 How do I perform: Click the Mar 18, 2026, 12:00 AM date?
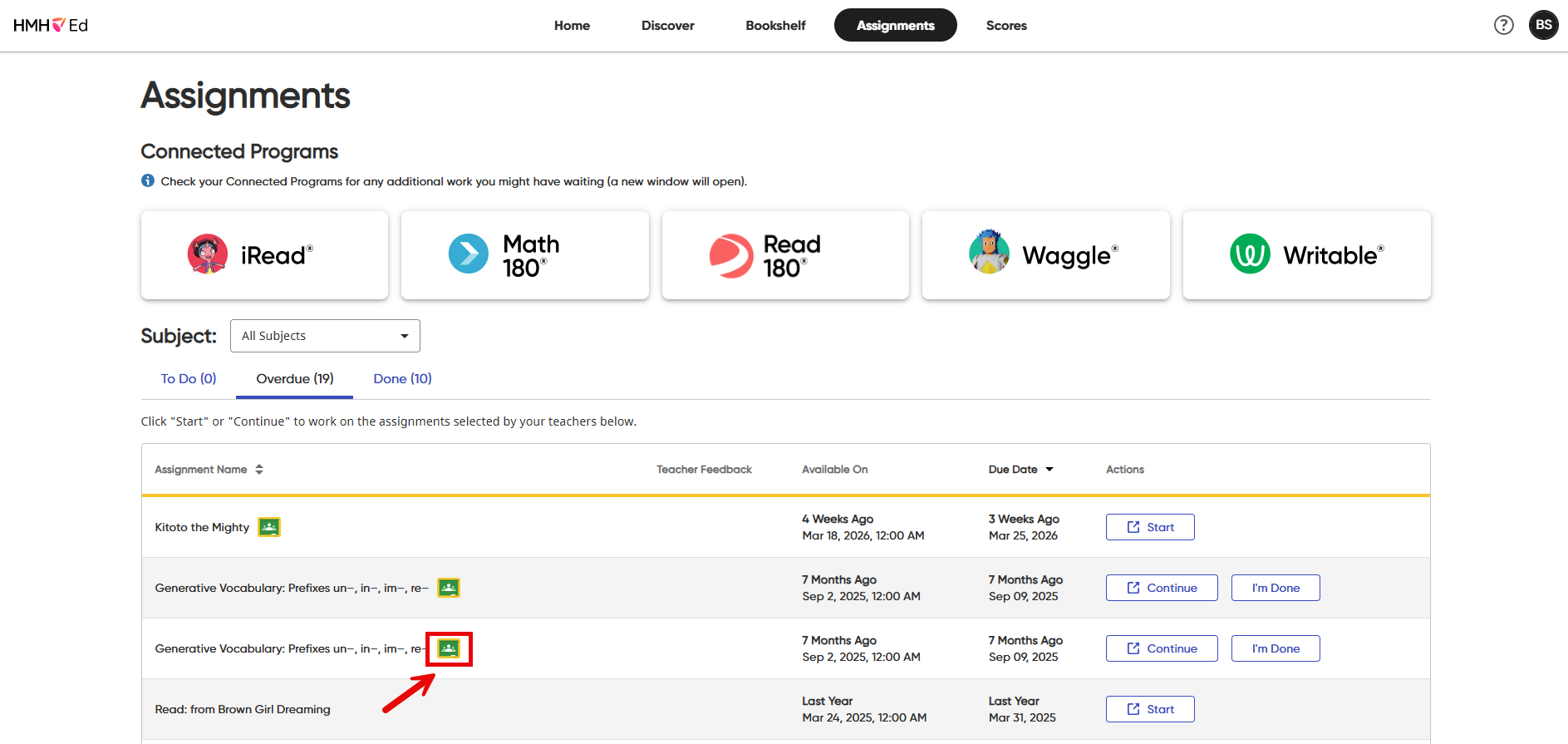point(863,535)
